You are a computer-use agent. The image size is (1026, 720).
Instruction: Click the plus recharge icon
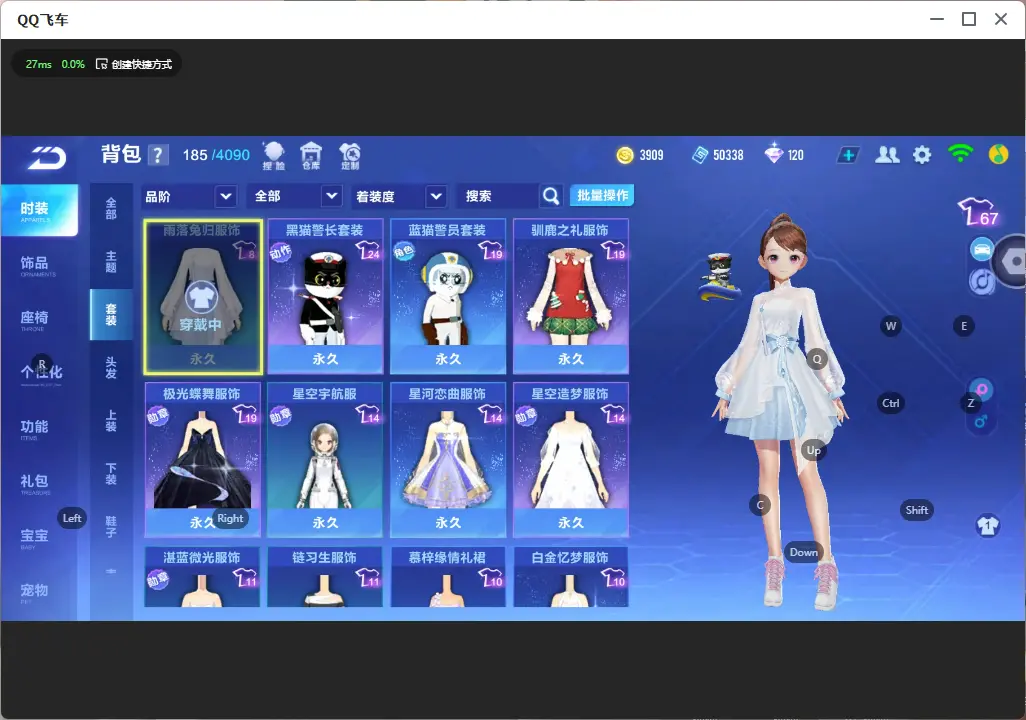(x=847, y=155)
